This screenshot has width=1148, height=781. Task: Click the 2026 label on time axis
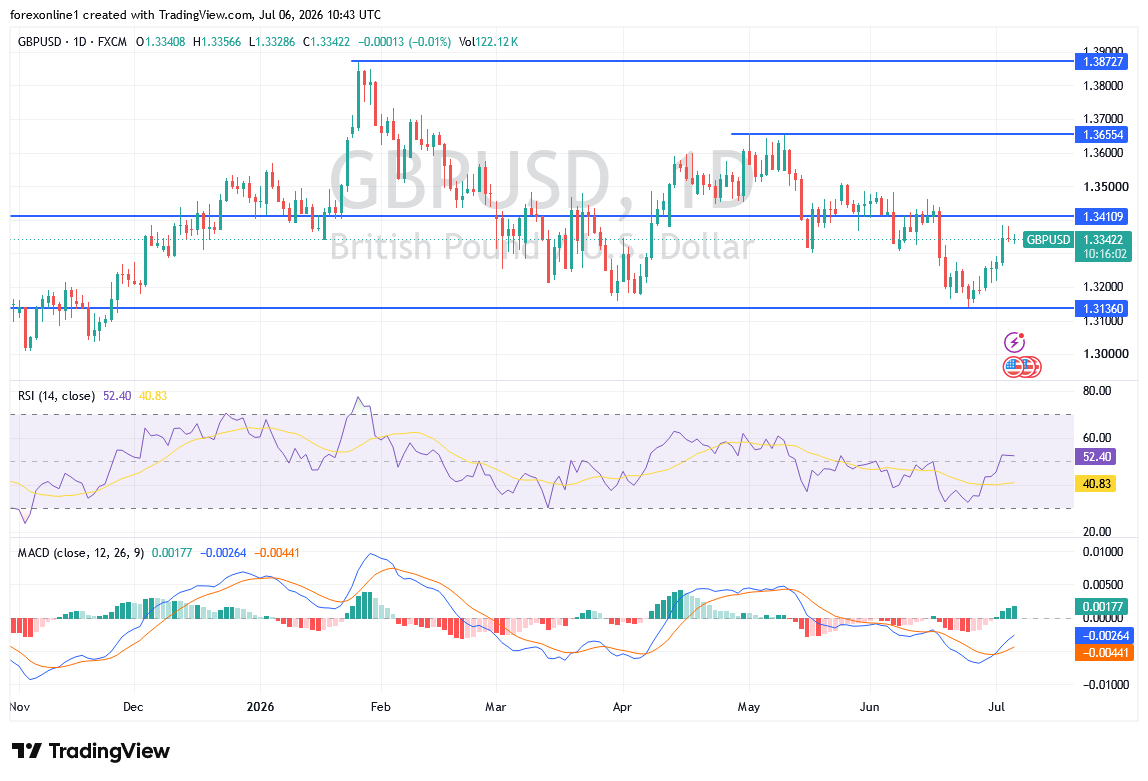click(x=260, y=706)
